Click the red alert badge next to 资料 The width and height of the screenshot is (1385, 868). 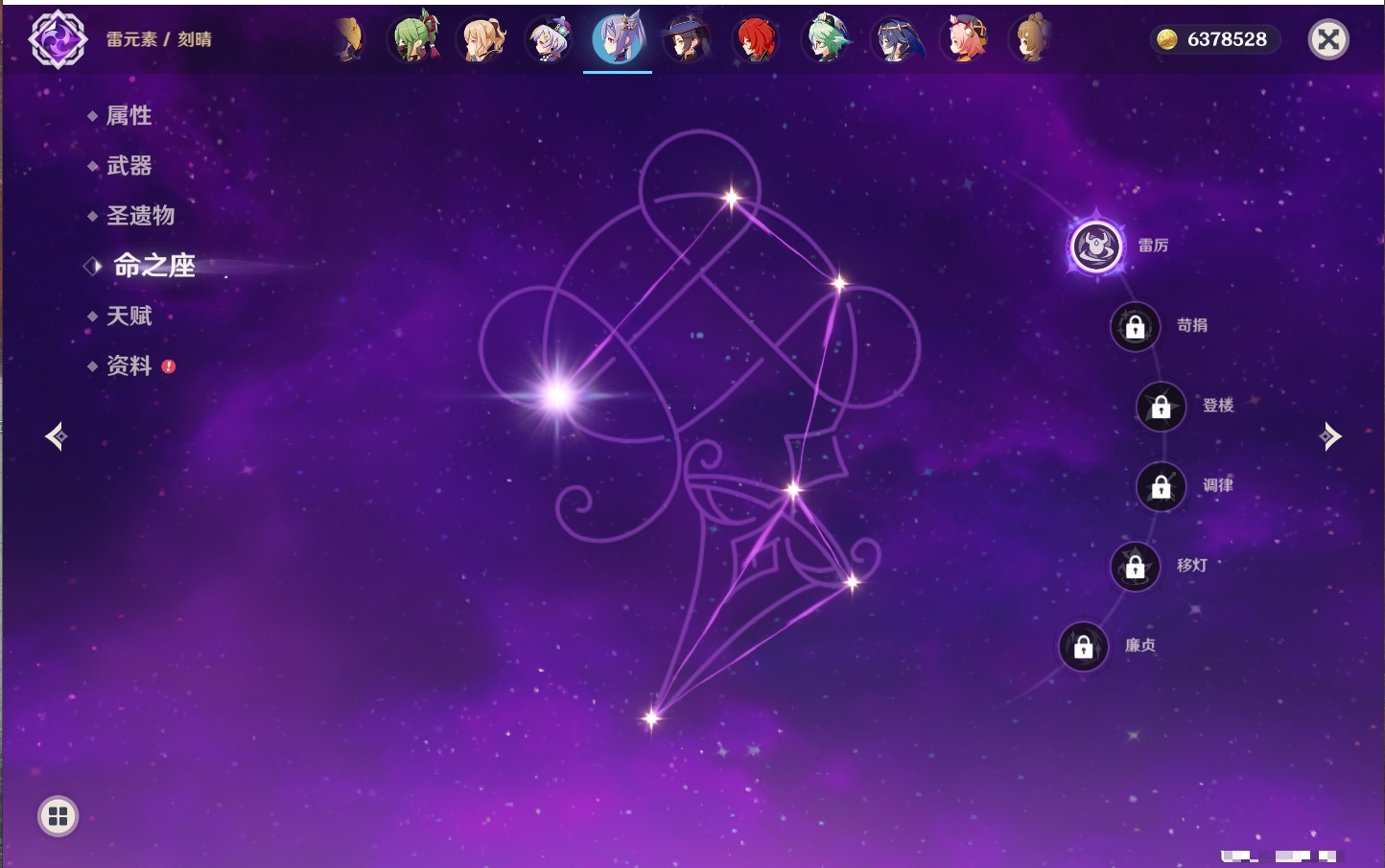(169, 366)
